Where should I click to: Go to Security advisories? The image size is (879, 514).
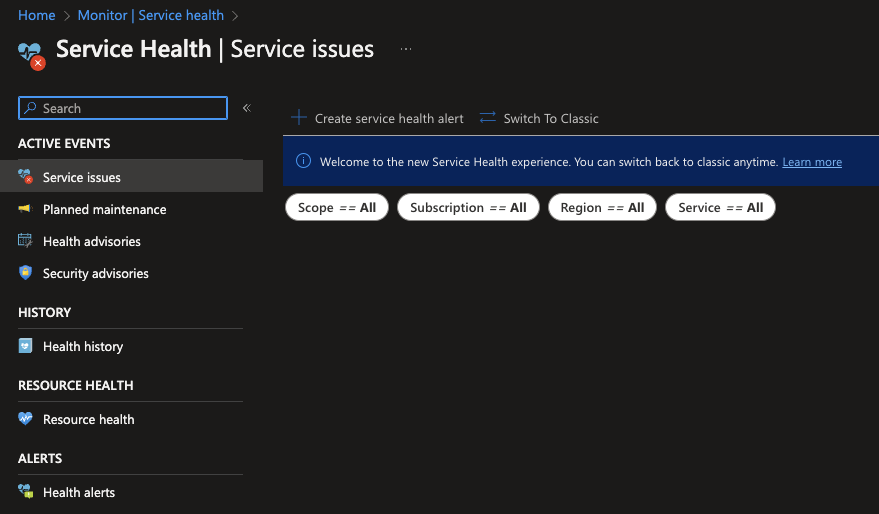96,274
